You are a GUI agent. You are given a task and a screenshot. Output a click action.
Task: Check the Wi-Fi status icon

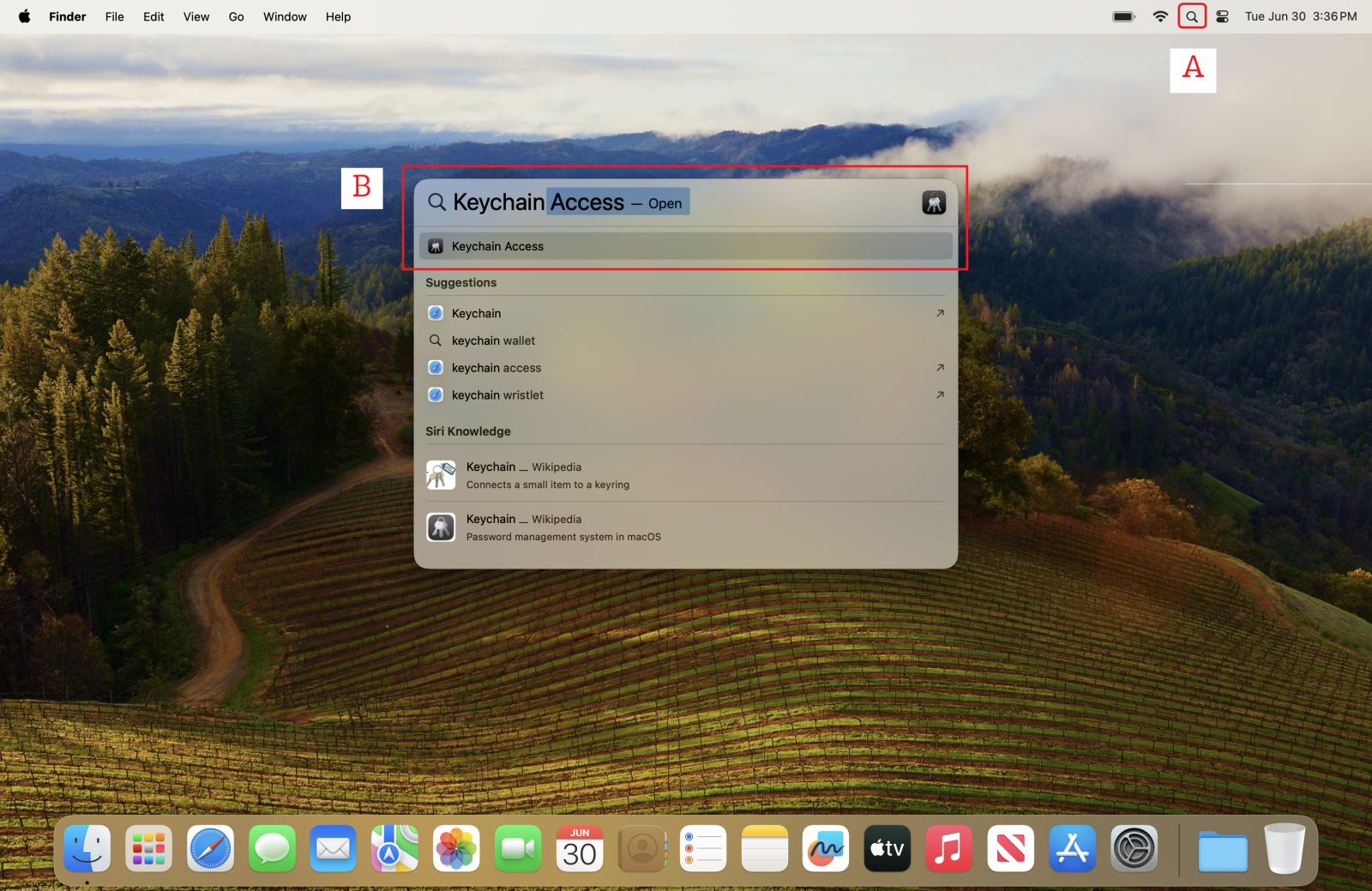coord(1160,16)
